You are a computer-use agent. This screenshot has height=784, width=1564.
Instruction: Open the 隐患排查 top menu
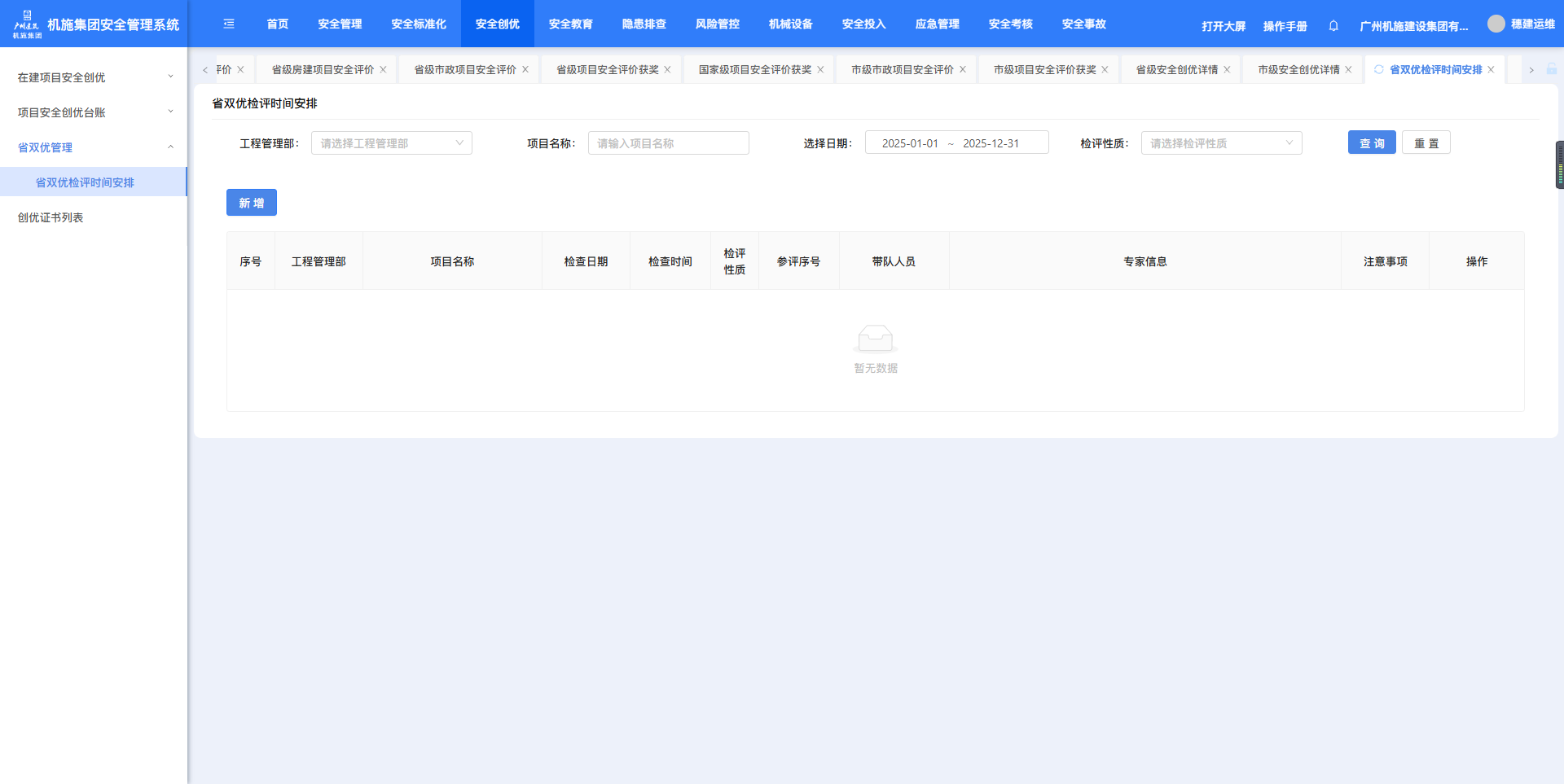click(644, 24)
